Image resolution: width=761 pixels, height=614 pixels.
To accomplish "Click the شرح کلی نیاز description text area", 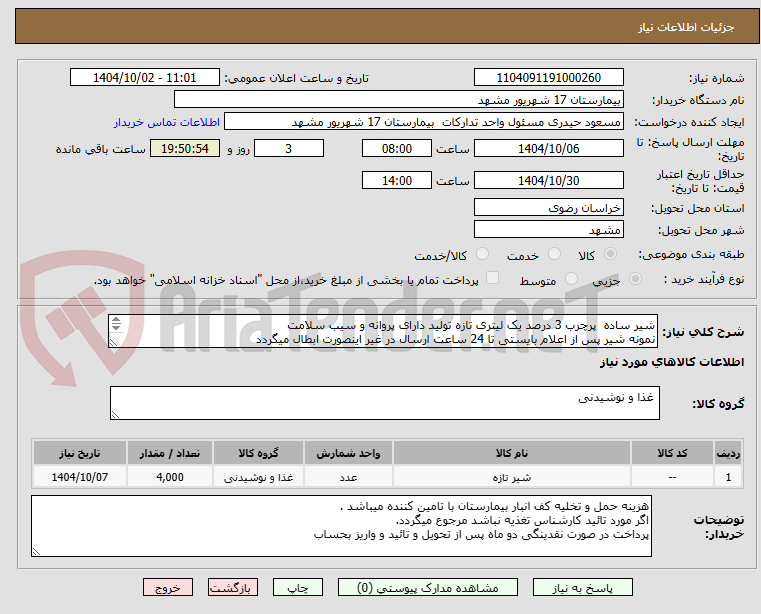I will click(383, 332).
